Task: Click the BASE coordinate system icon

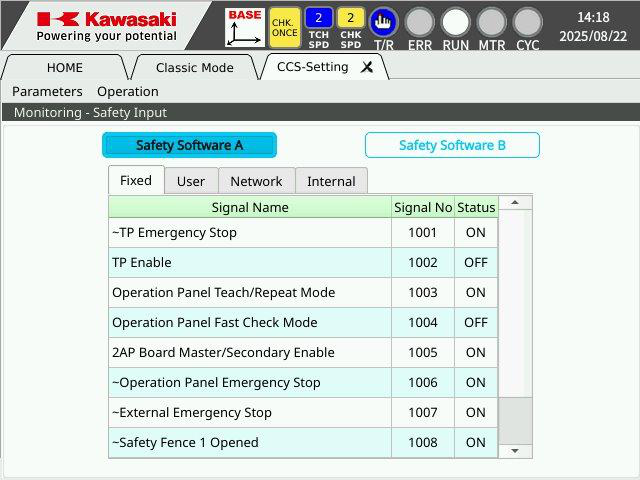Action: (x=244, y=27)
